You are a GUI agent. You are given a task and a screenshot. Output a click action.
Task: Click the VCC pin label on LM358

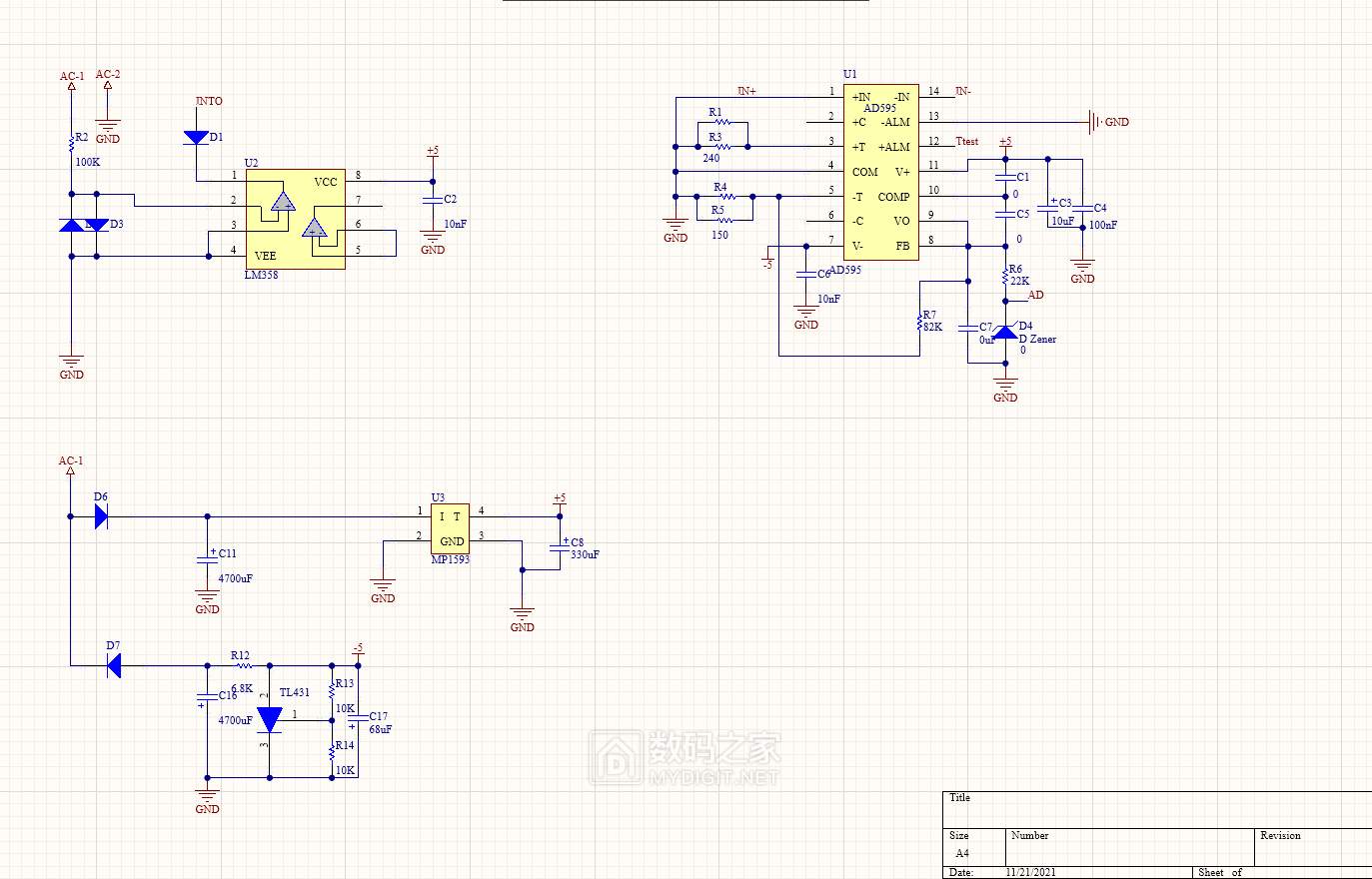pos(326,182)
